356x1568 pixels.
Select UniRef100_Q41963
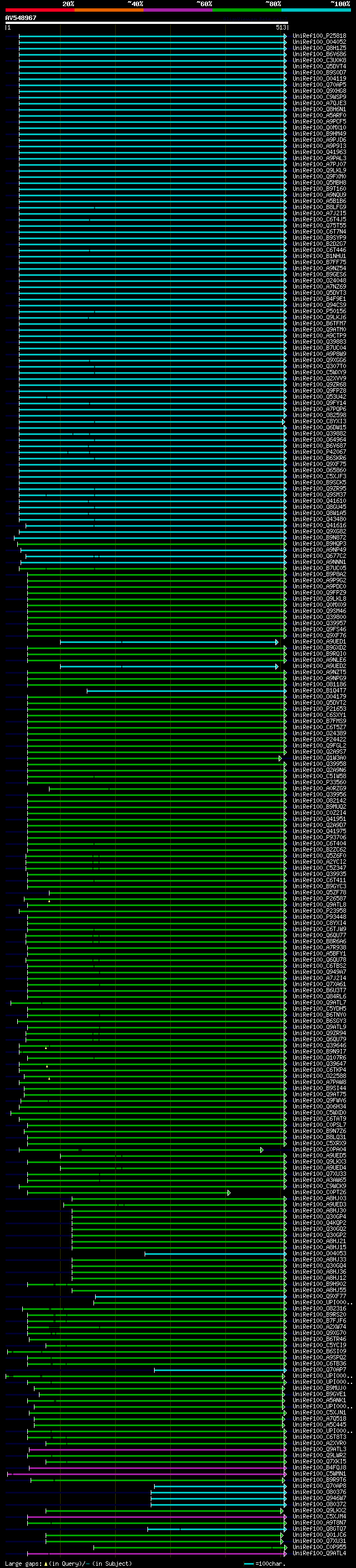tap(319, 152)
